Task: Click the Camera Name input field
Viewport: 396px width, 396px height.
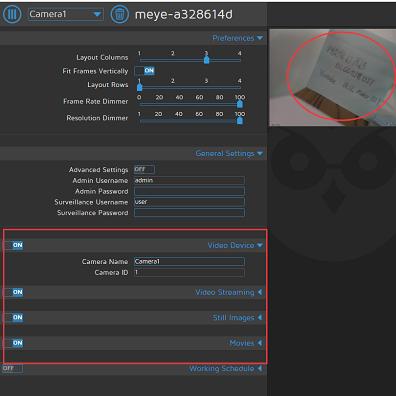Action: pos(189,262)
